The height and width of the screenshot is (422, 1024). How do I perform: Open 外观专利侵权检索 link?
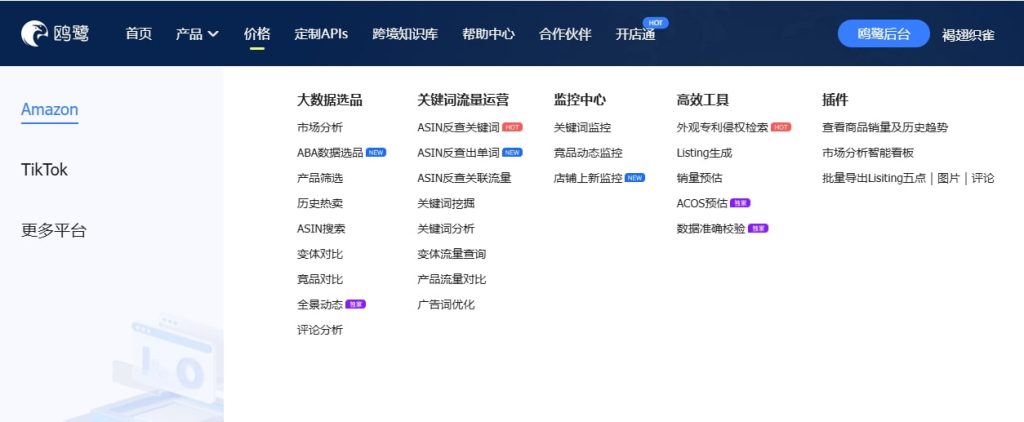click(722, 127)
